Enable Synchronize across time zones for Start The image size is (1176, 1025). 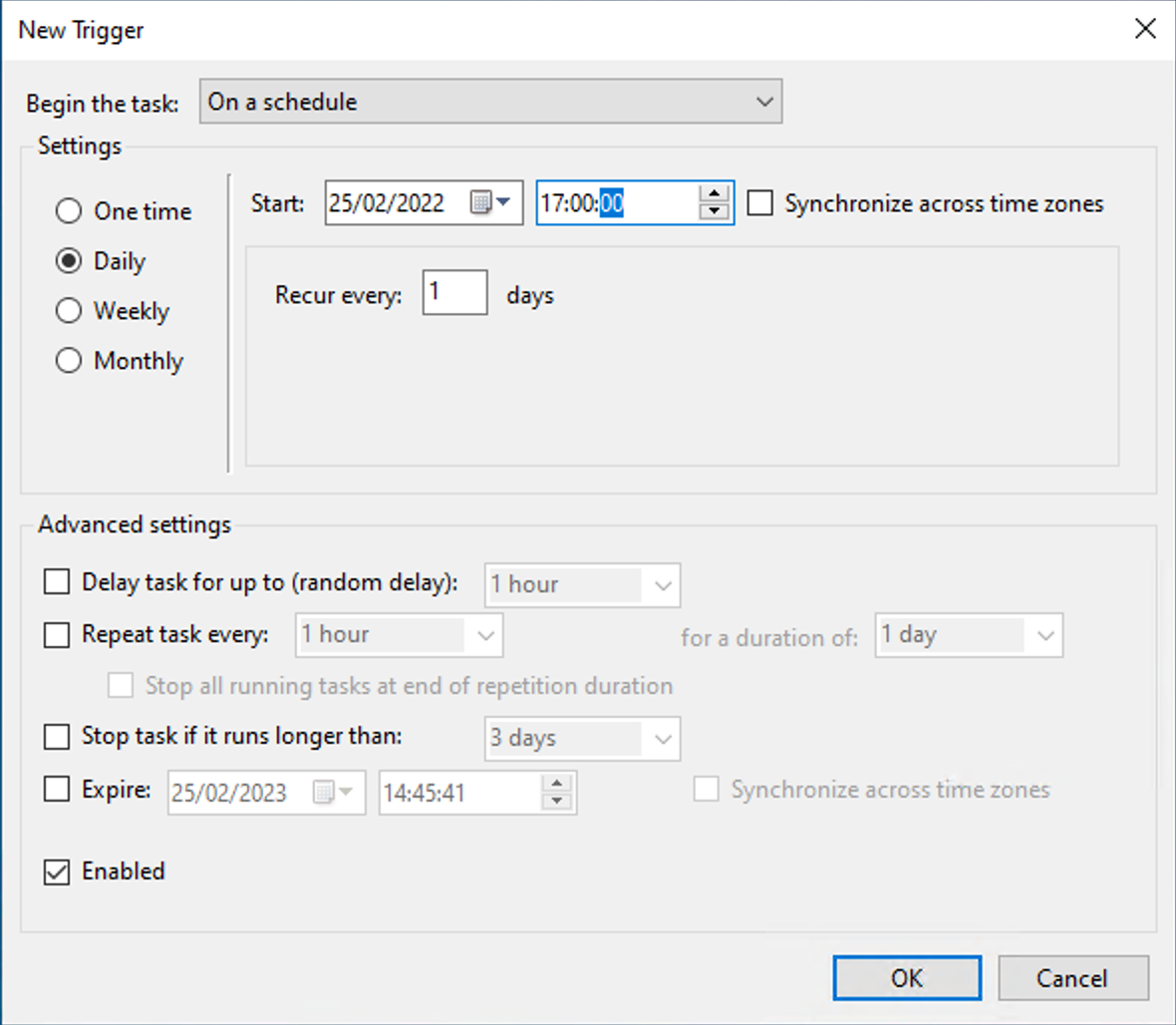pyautogui.click(x=759, y=203)
